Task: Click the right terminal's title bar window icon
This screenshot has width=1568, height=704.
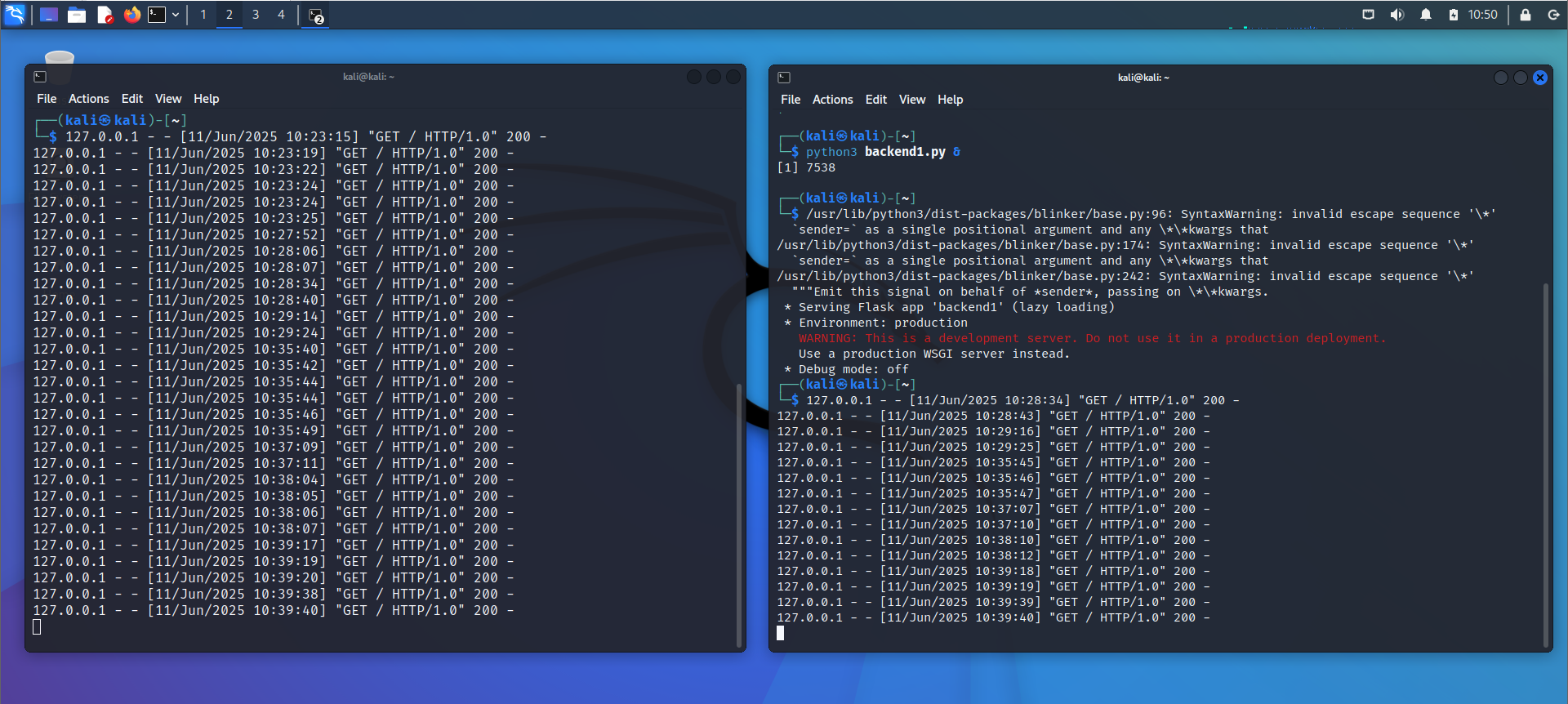Action: (x=784, y=78)
